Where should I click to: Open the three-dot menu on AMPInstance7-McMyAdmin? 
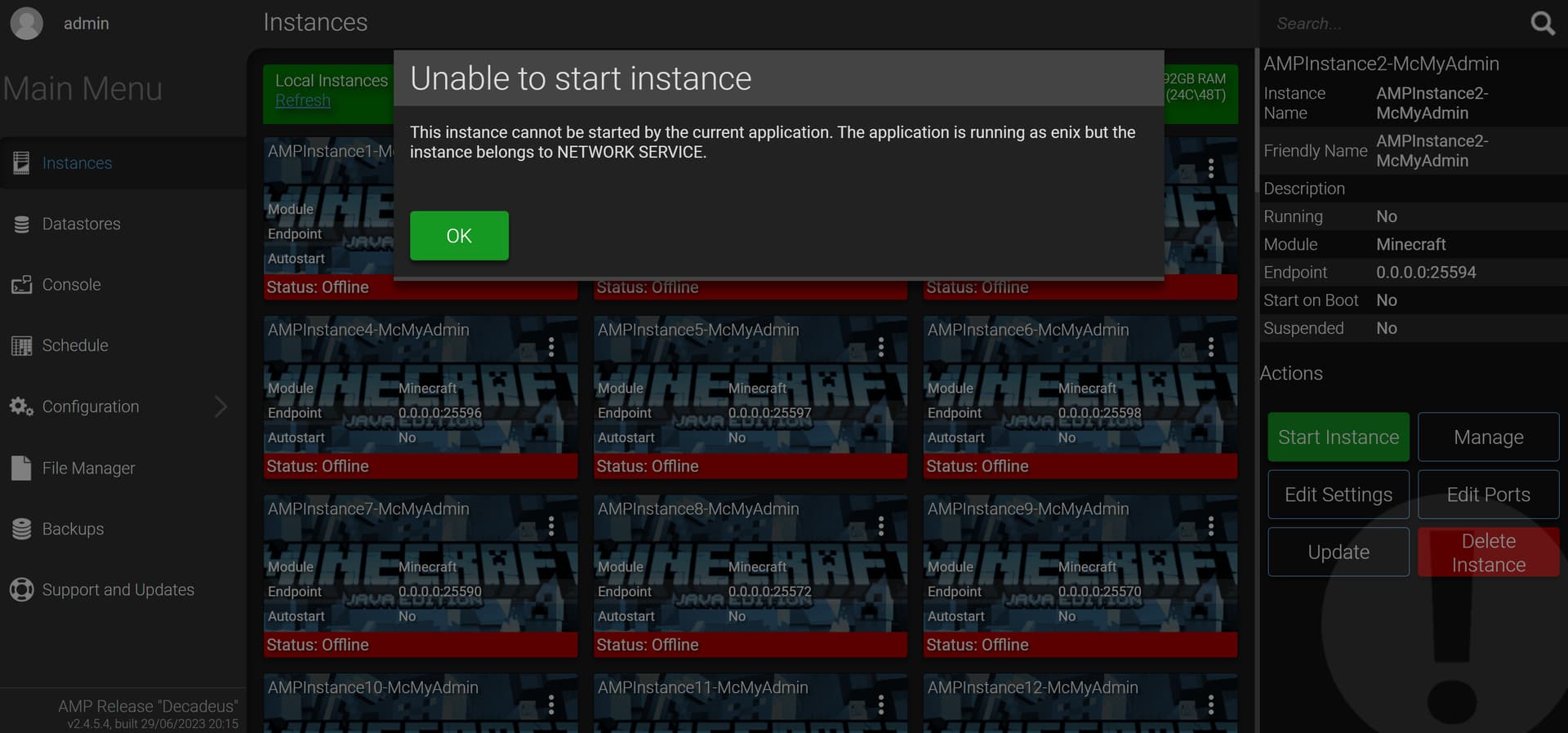coord(551,526)
